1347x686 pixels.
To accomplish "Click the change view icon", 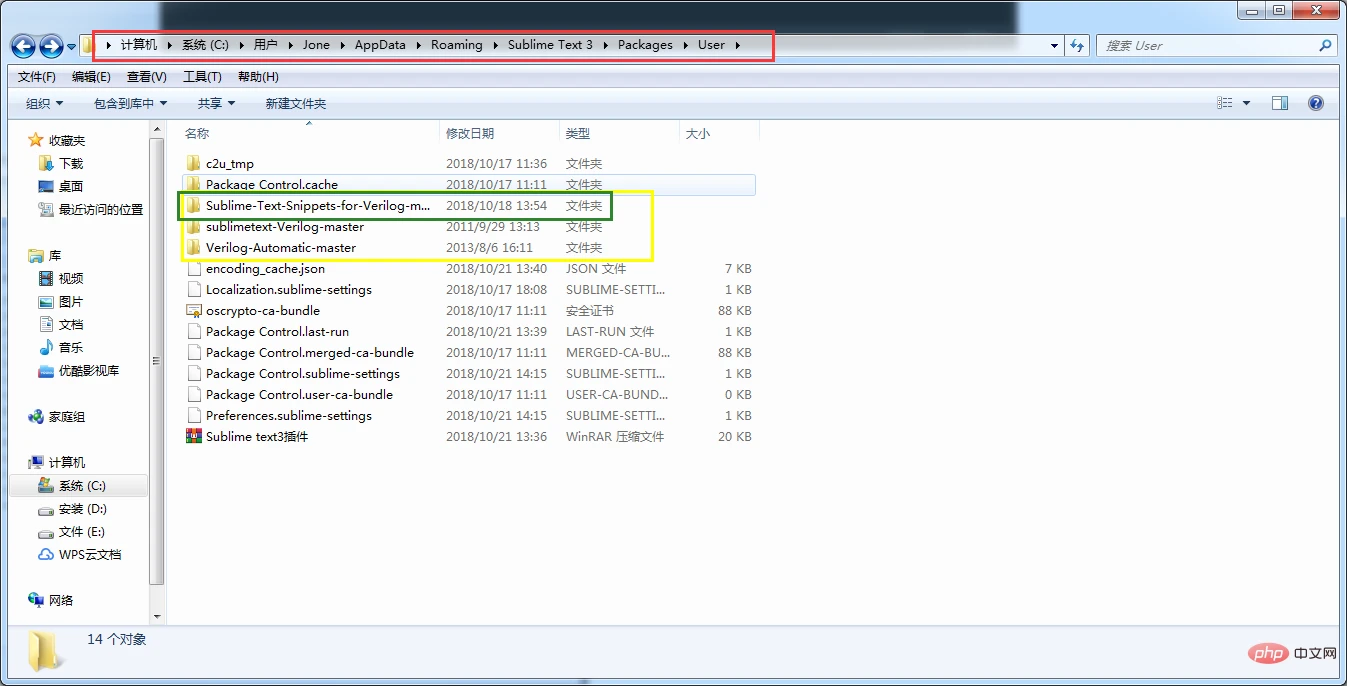I will 1225,103.
